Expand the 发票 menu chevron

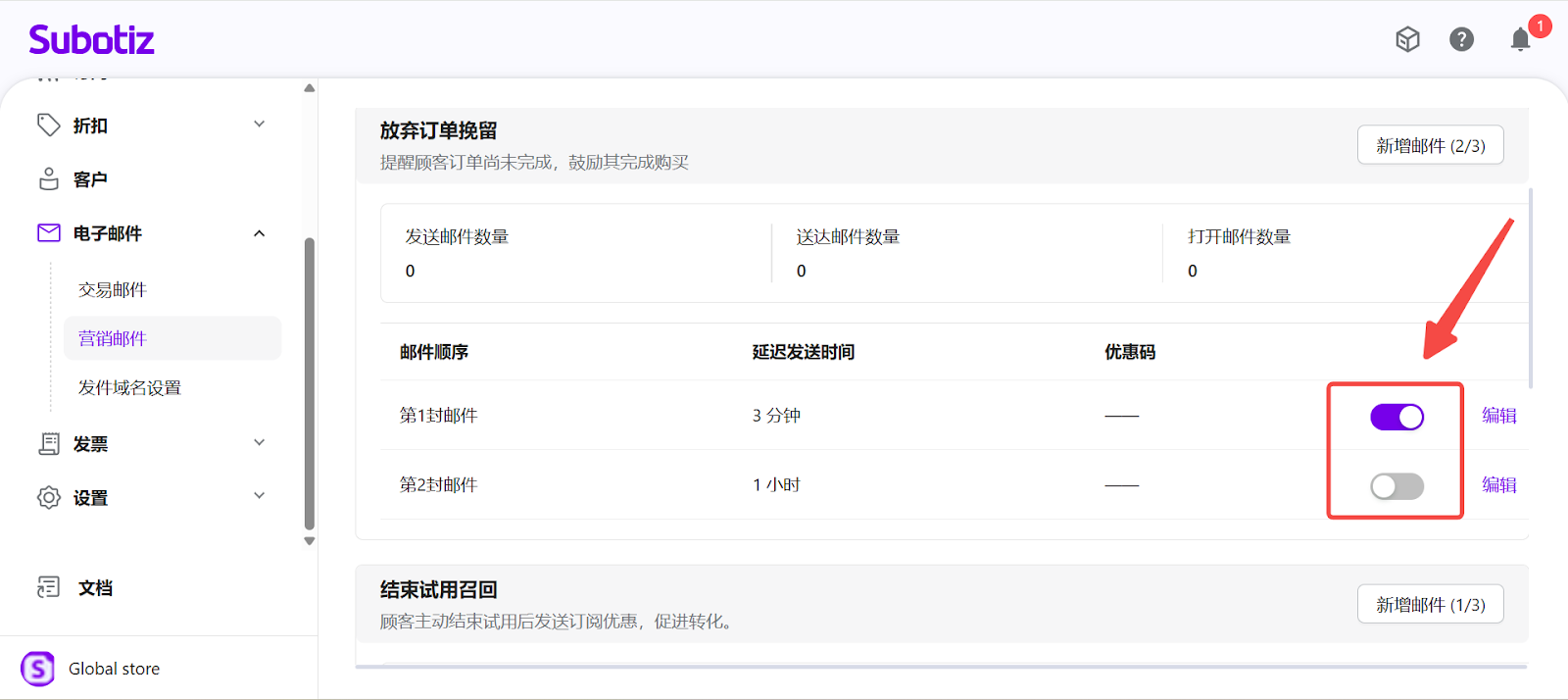coord(260,443)
